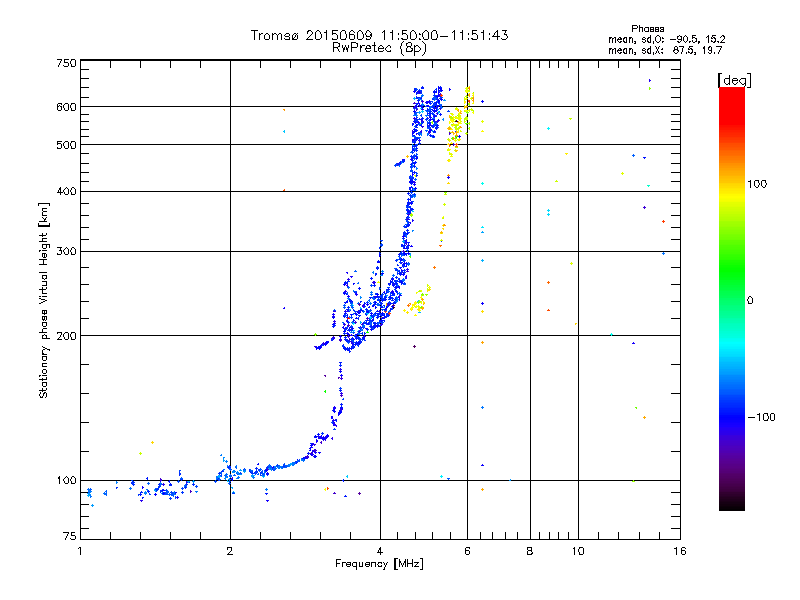
Task: Click the plot title 'Tromsø 20150609 11:50:00-11:51:43'
Action: point(379,35)
